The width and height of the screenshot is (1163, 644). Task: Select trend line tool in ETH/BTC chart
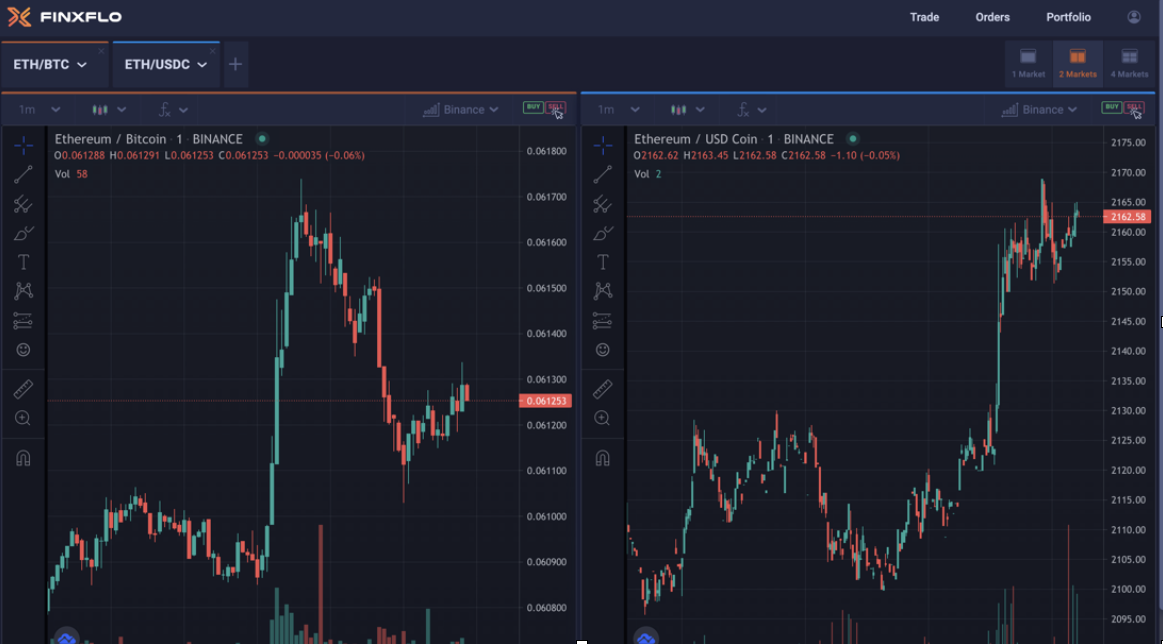pyautogui.click(x=23, y=174)
